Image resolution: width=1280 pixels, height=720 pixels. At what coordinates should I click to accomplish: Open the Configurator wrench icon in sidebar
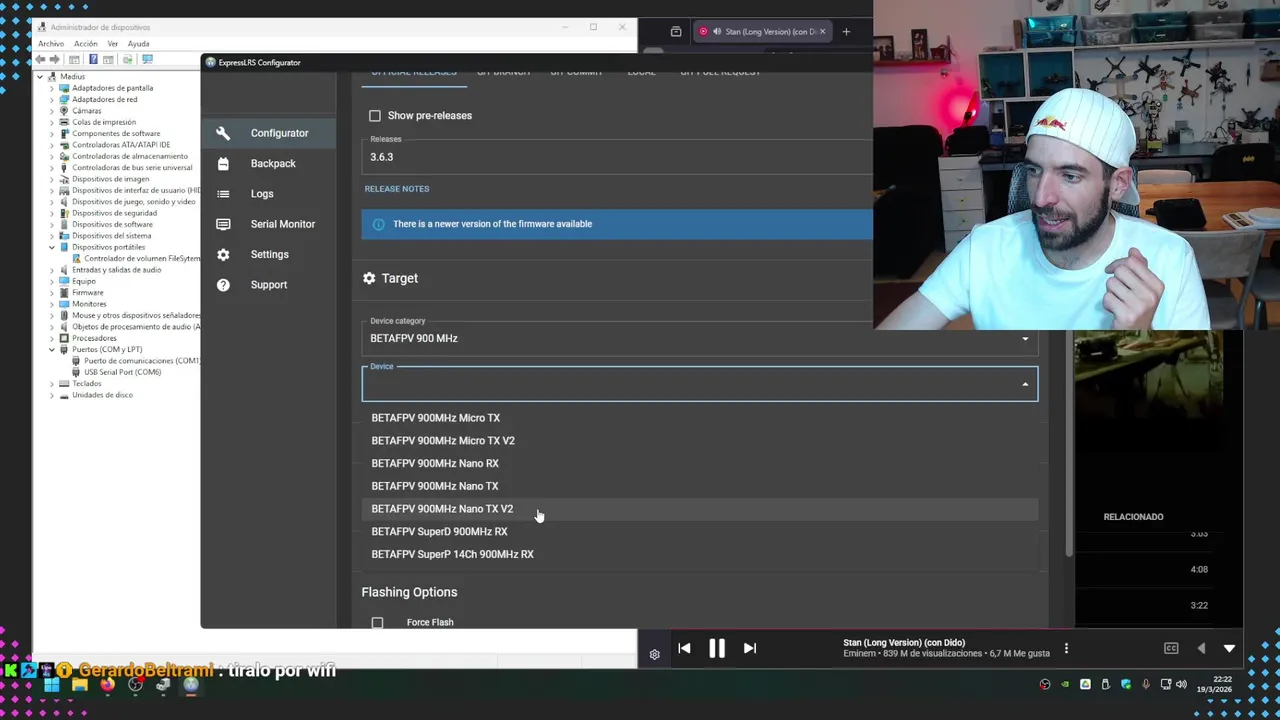223,133
